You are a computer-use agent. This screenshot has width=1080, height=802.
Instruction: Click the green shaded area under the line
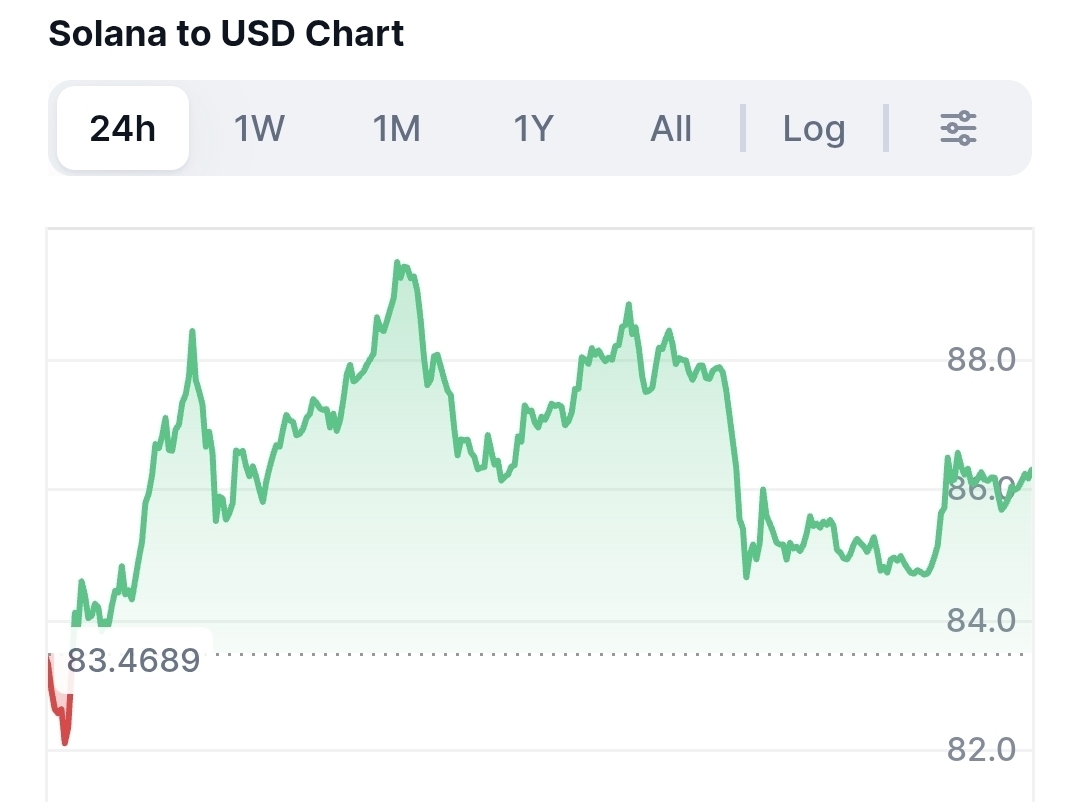pos(500,560)
